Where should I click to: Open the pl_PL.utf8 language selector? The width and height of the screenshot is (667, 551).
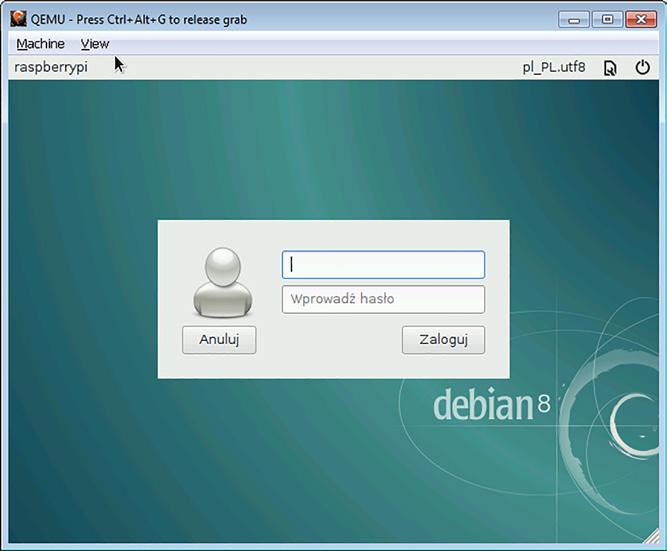pos(554,67)
